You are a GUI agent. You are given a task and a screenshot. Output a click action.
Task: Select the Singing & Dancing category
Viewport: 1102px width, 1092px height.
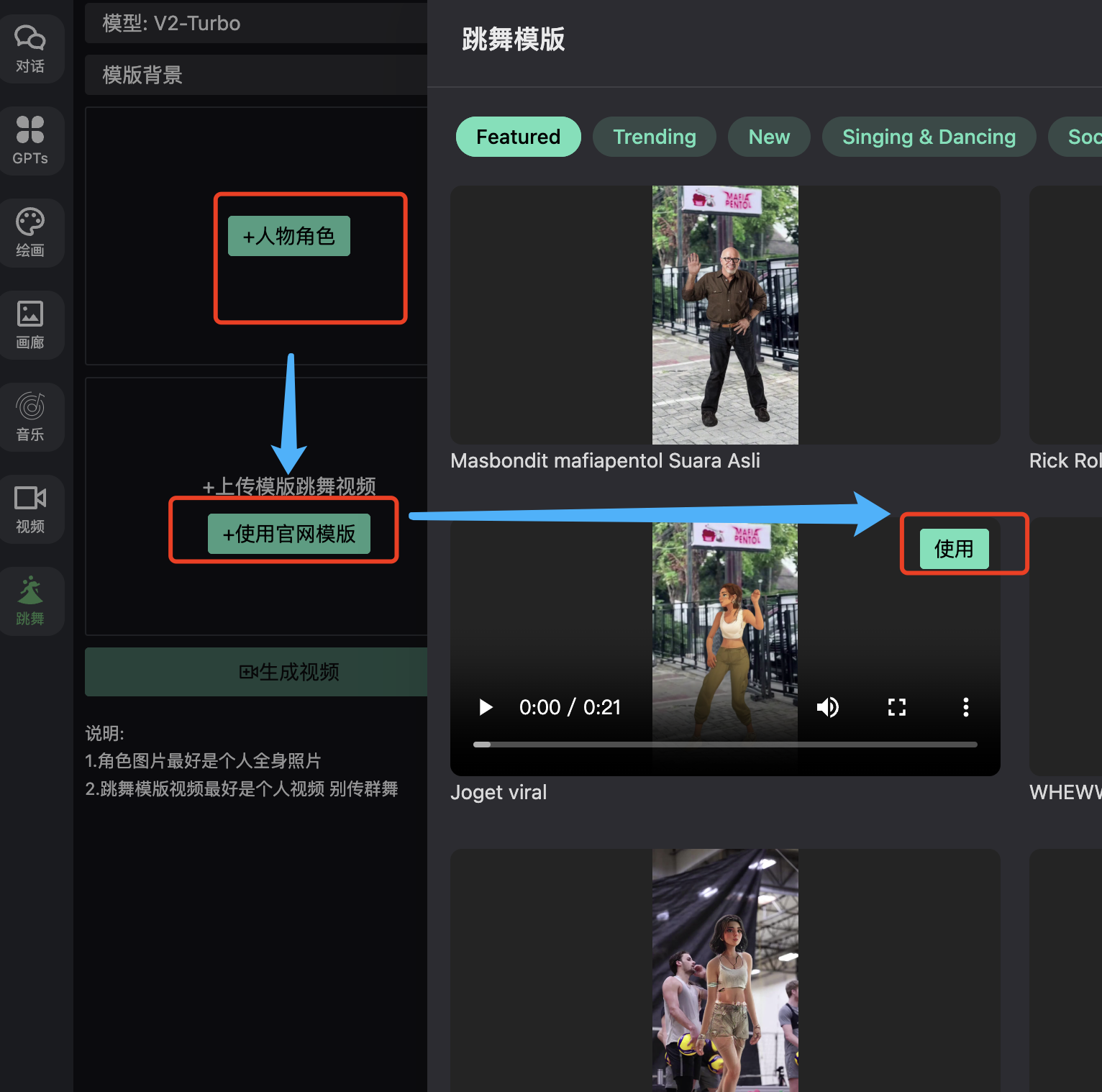(929, 137)
